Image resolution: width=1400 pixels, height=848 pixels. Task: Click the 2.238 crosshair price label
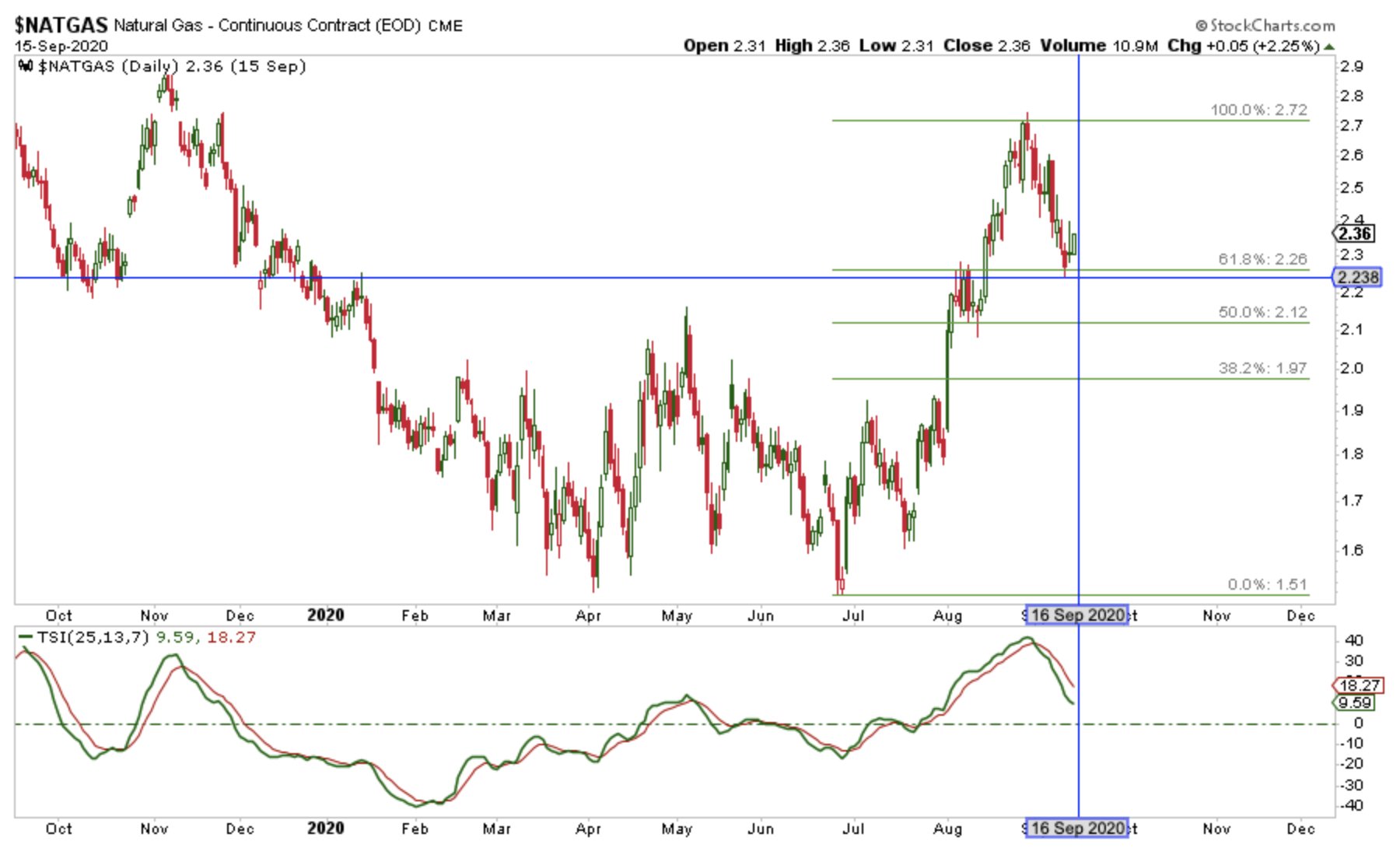[x=1357, y=277]
